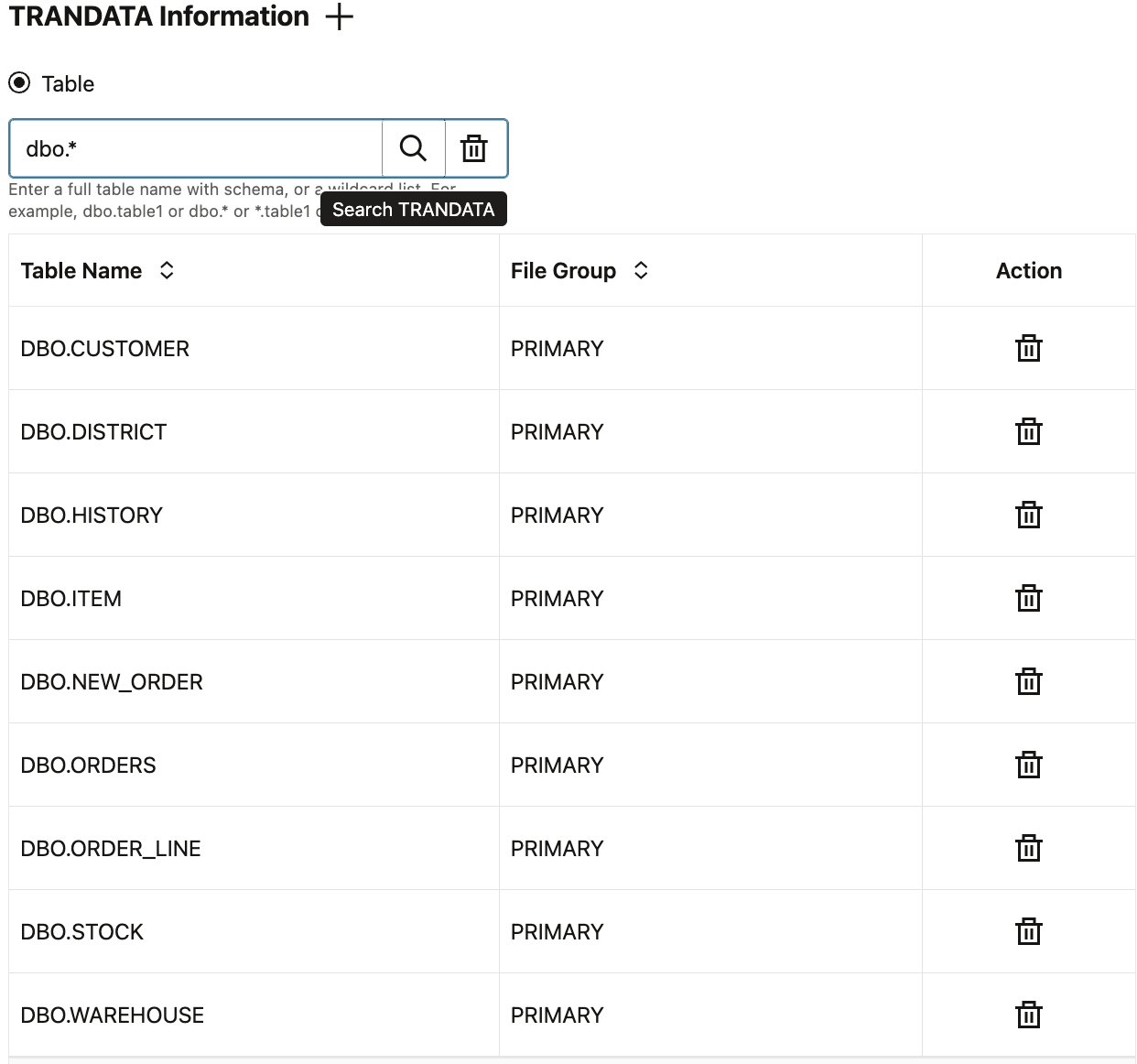This screenshot has width=1137, height=1064.
Task: Click the horizontal scrollbar at the bottom
Action: pos(568,1059)
